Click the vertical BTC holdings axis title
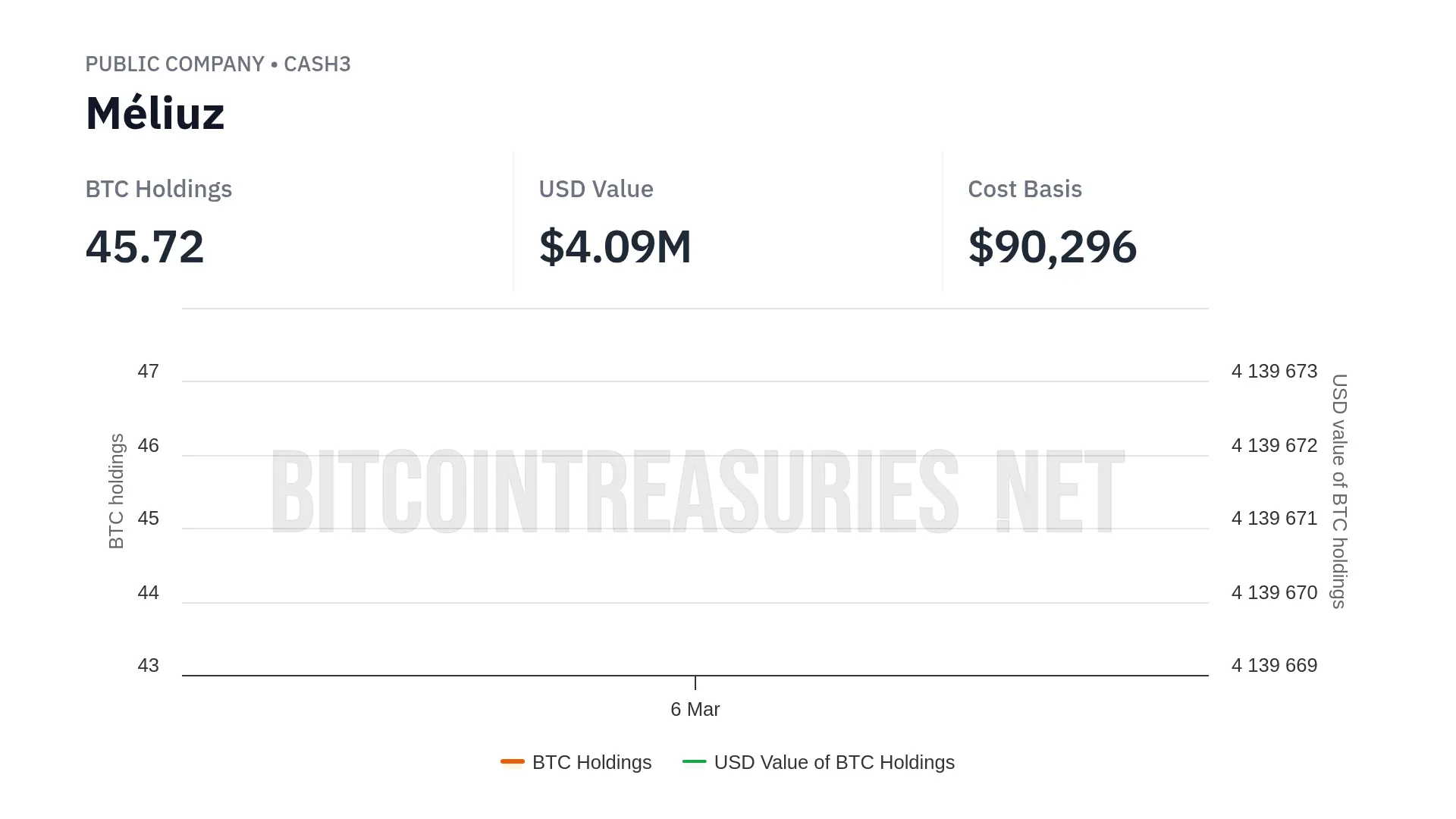Screen dimensions: 1456x819 116,491
